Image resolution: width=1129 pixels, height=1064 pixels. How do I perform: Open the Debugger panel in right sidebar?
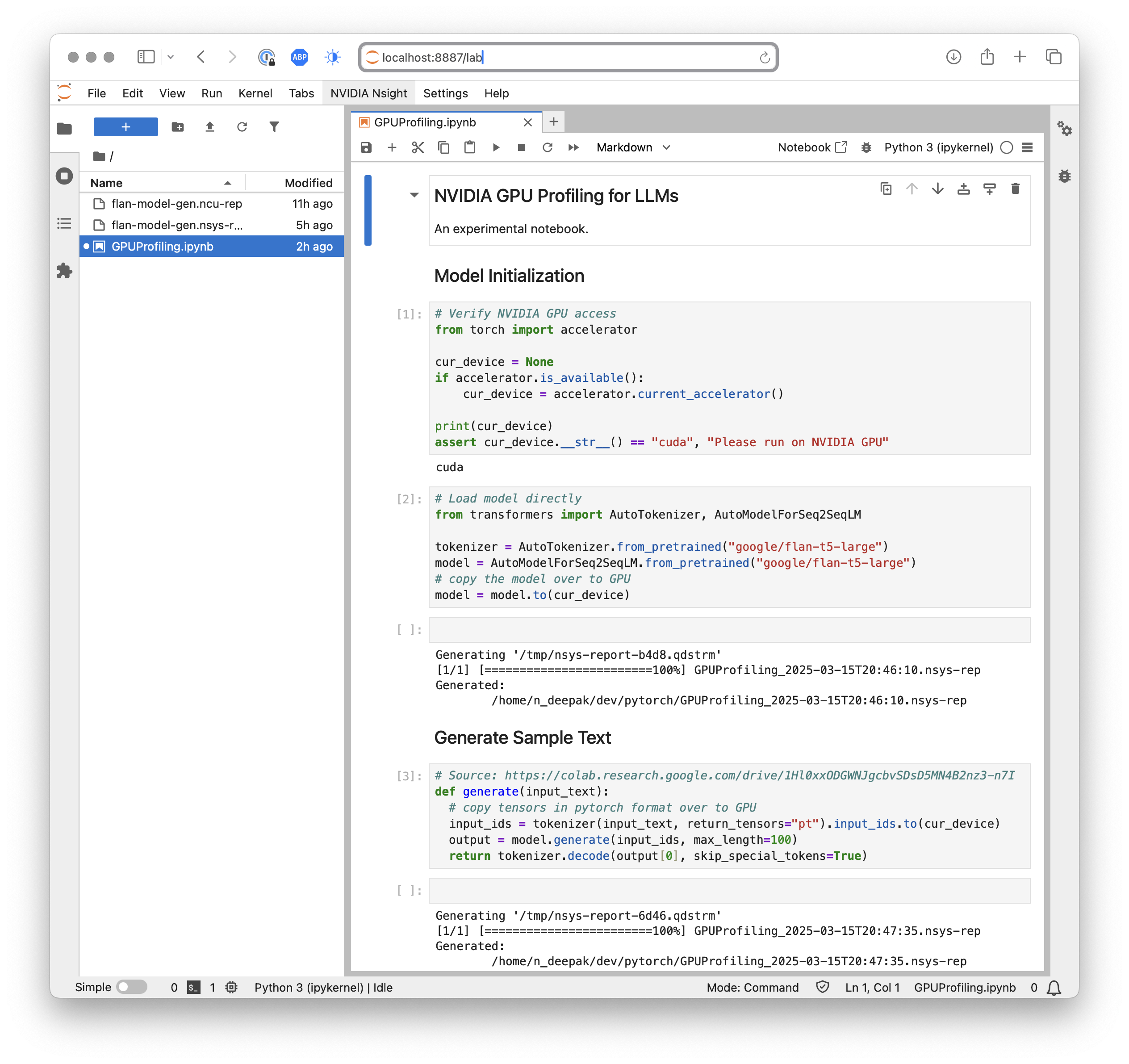pyautogui.click(x=1064, y=176)
